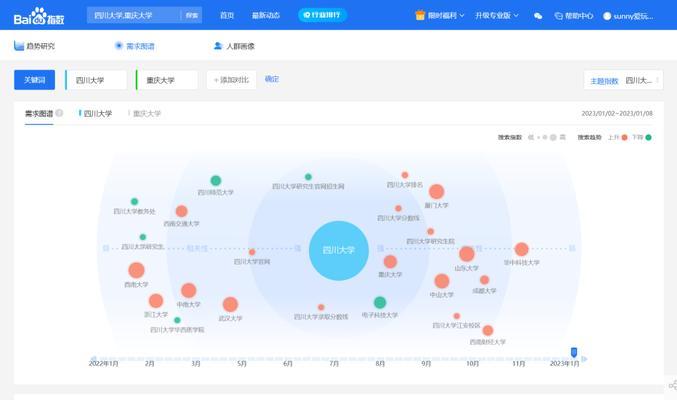Click the 2023/01/02~2023/01/08 date range text

(617, 113)
